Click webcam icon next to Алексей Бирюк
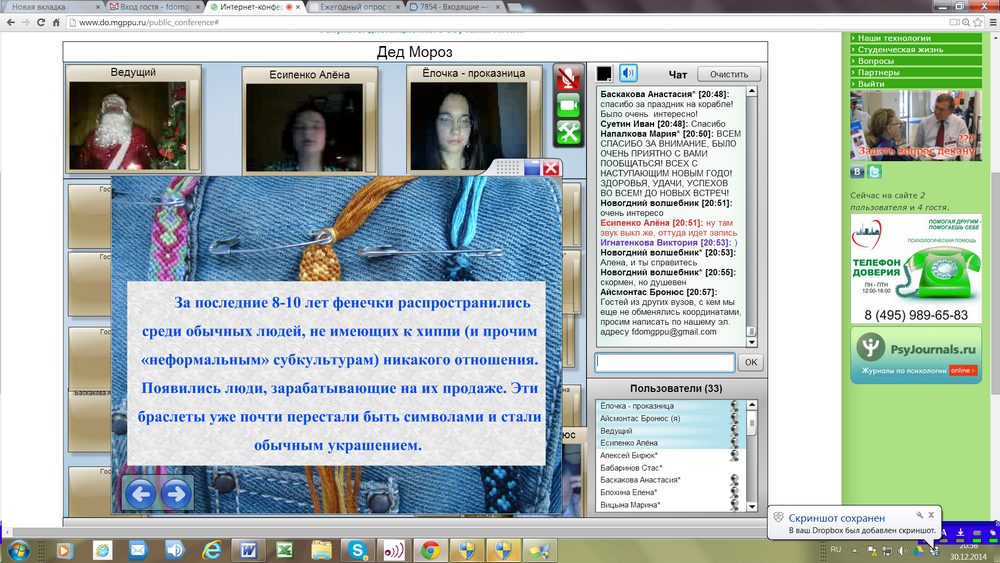1000x563 pixels. tap(734, 455)
